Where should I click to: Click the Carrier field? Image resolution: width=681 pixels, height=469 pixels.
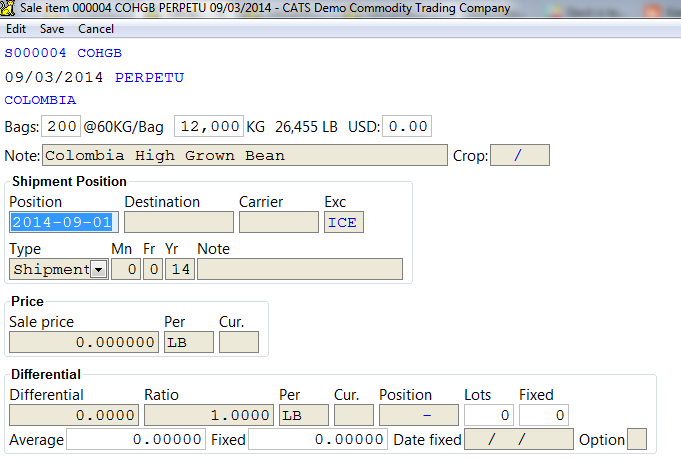[x=279, y=222]
